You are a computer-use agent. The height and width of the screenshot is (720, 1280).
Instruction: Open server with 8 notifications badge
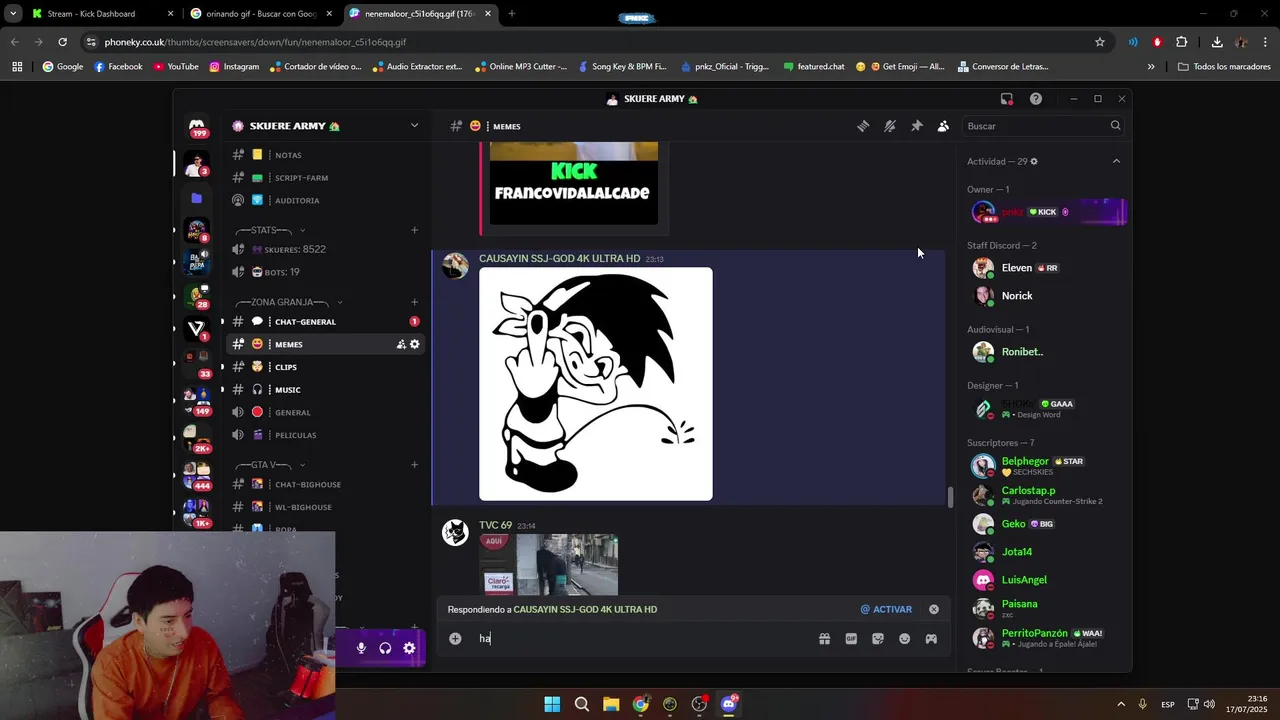click(x=197, y=231)
